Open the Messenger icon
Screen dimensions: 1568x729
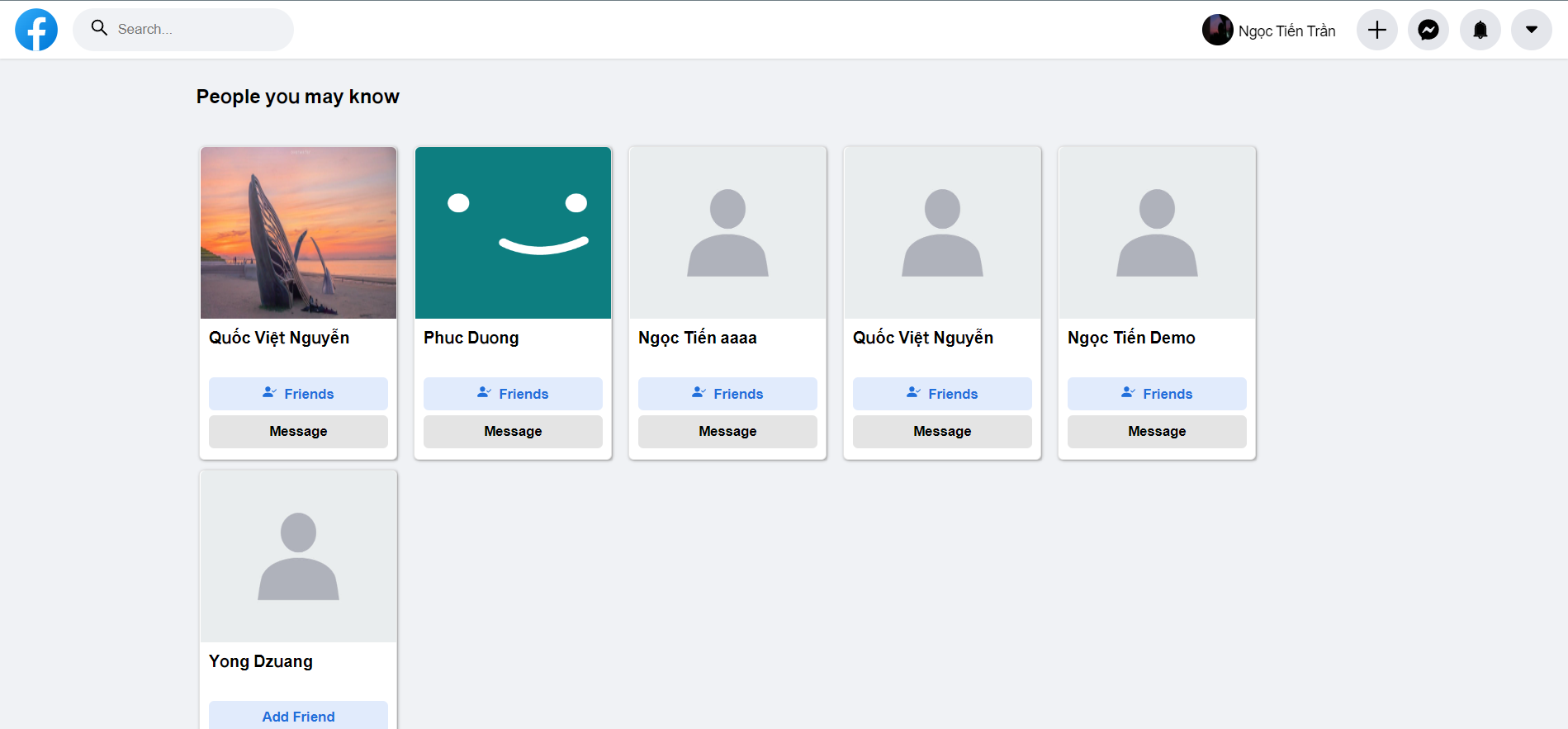click(x=1428, y=30)
